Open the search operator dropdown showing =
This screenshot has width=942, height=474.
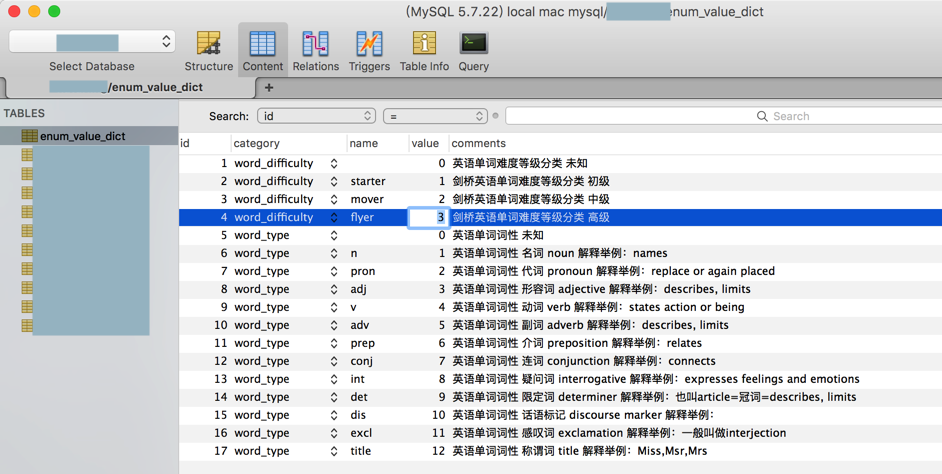[x=435, y=116]
